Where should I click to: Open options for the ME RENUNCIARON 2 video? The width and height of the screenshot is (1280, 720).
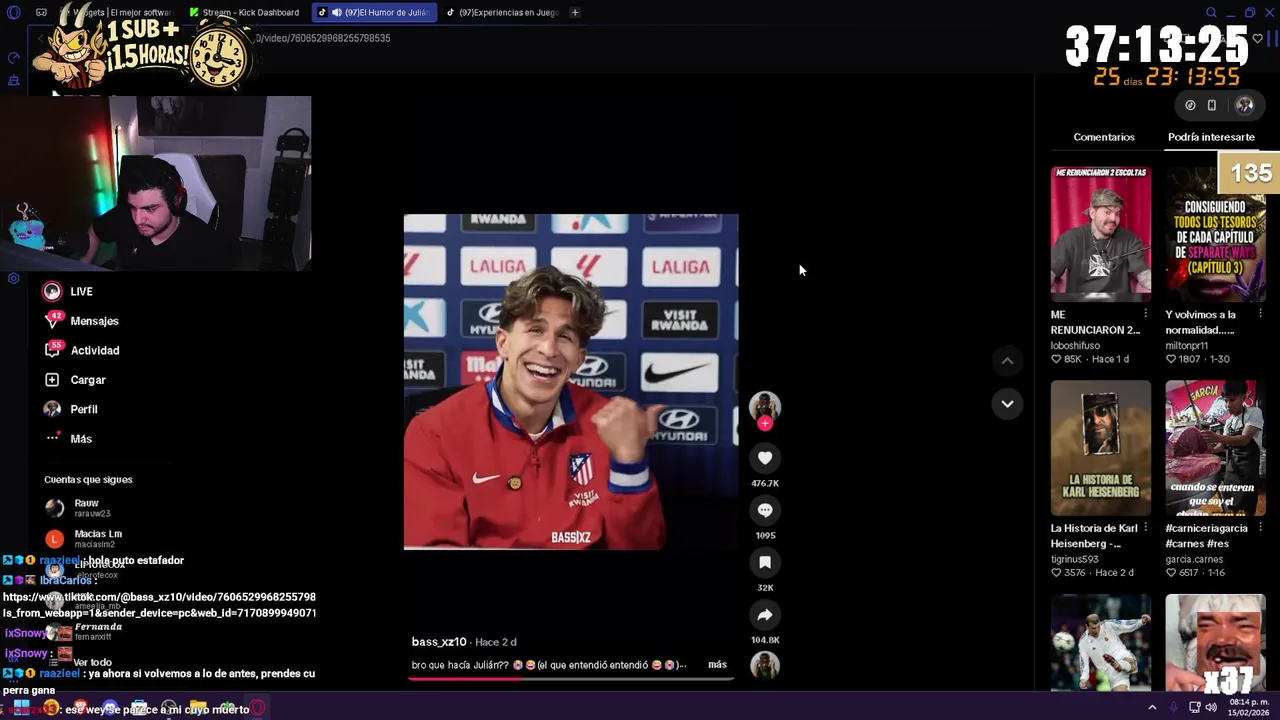(x=1145, y=314)
